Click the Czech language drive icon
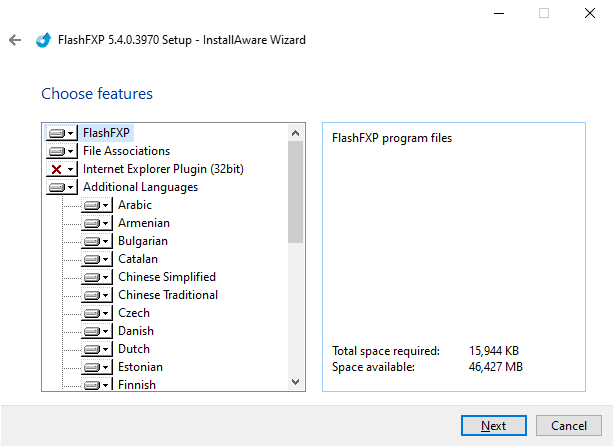Viewport: 614px width, 447px height. pos(92,313)
